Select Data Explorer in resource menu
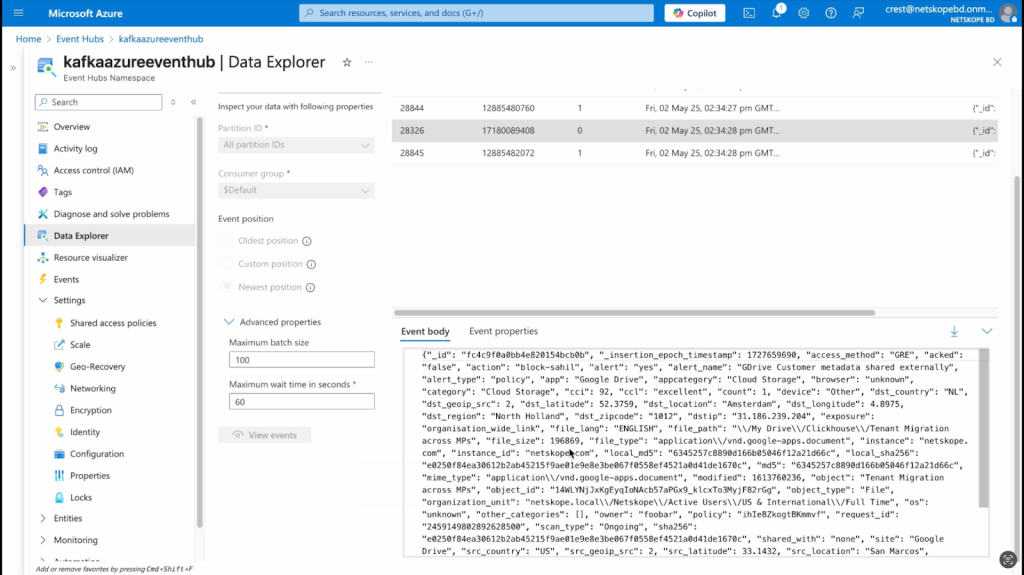The image size is (1024, 575). pos(110,235)
